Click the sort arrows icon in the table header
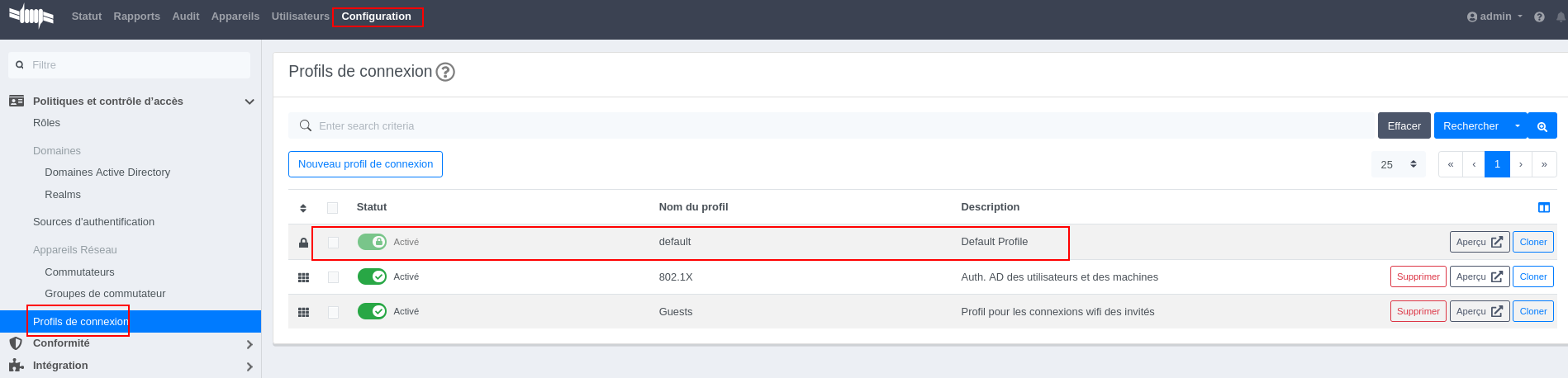This screenshot has height=378, width=1568. coord(303,208)
